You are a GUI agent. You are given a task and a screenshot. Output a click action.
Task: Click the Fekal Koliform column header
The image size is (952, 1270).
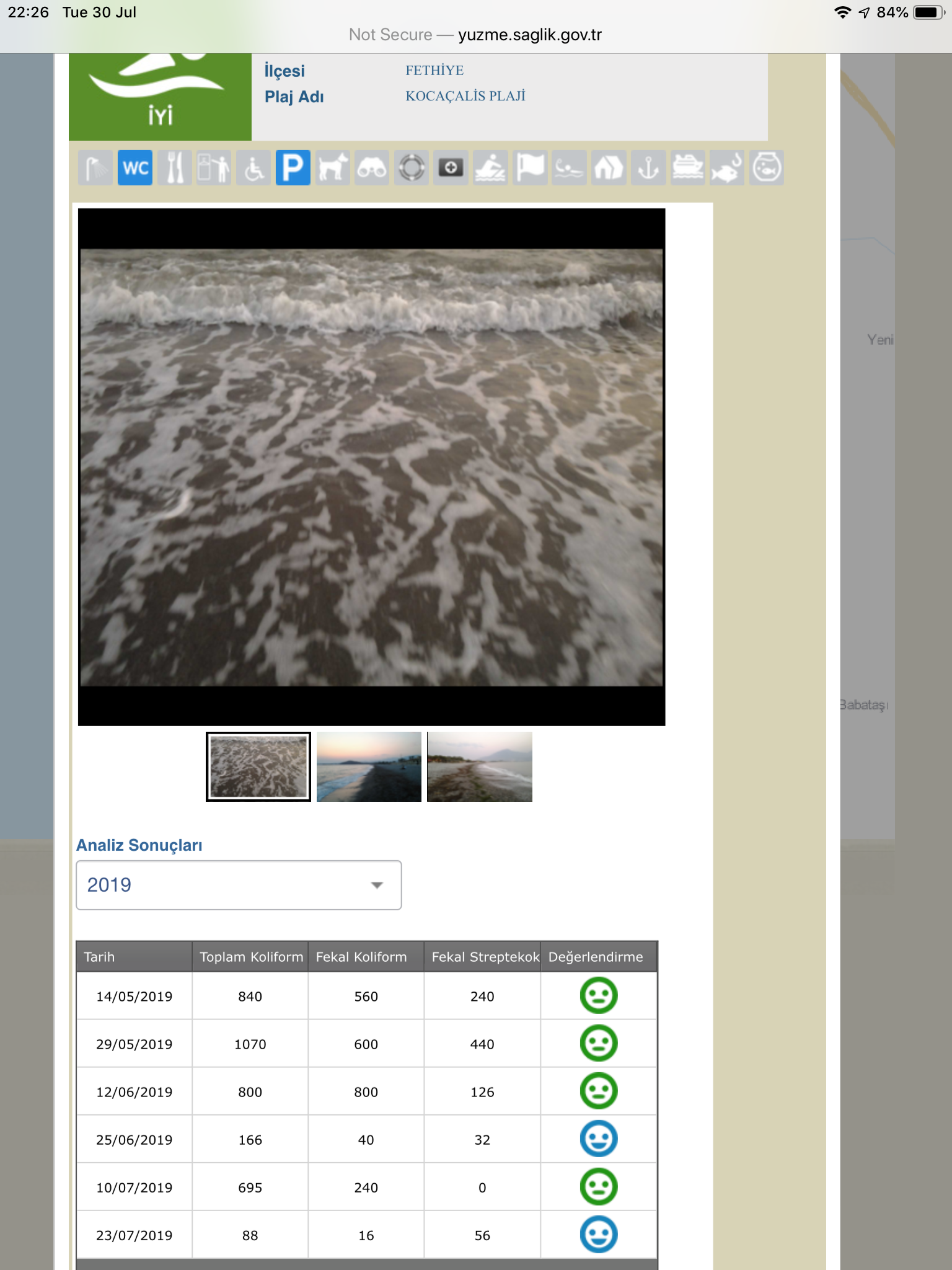[x=366, y=957]
